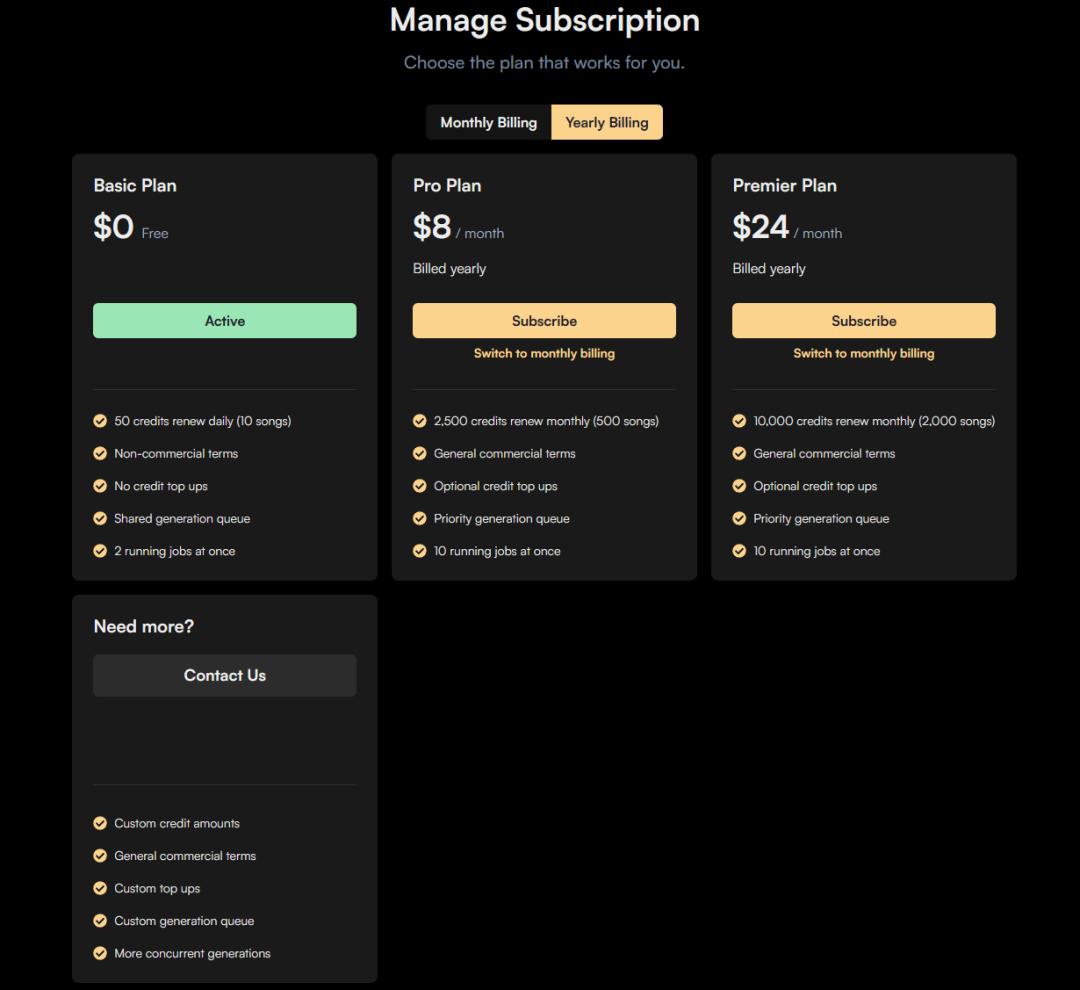Click the Pro Plan $8 price
The image size is (1080, 990).
pyautogui.click(x=432, y=227)
